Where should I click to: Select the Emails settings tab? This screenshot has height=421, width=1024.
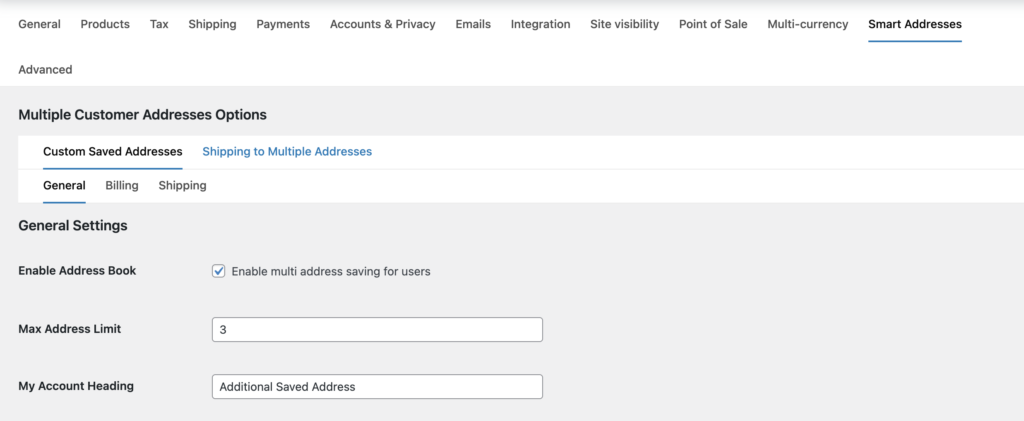[473, 24]
